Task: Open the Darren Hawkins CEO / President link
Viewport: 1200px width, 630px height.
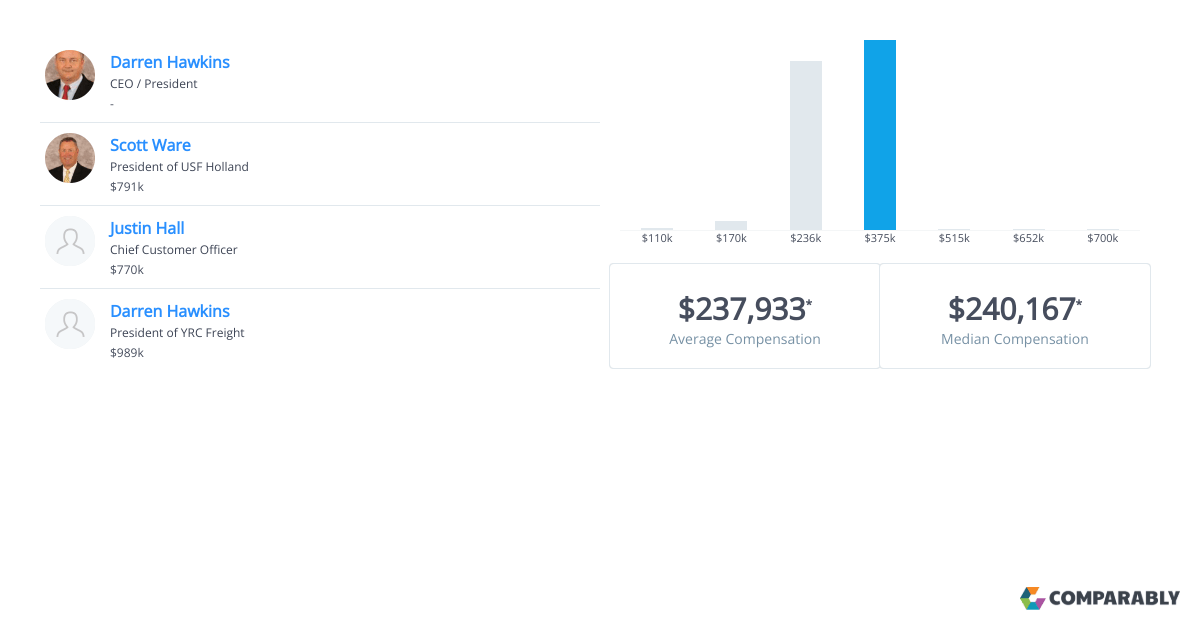Action: [169, 62]
